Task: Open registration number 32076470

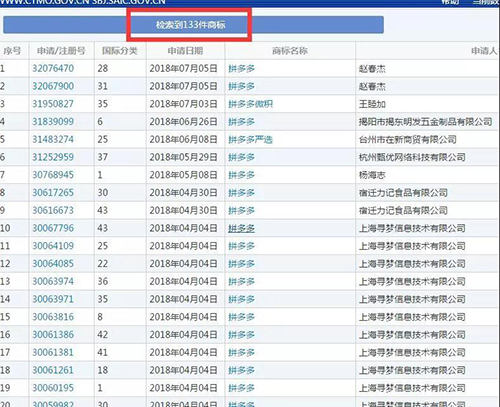Action: click(53, 68)
